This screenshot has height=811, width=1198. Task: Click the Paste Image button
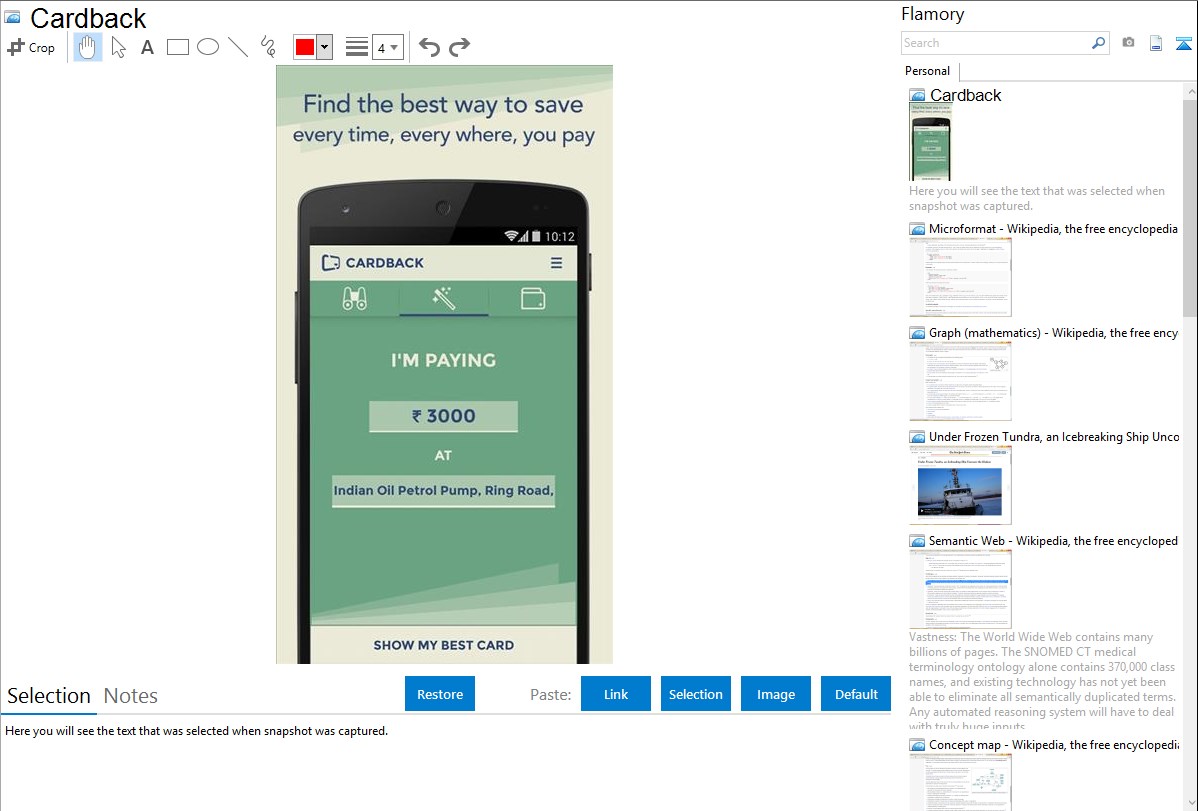tap(775, 694)
